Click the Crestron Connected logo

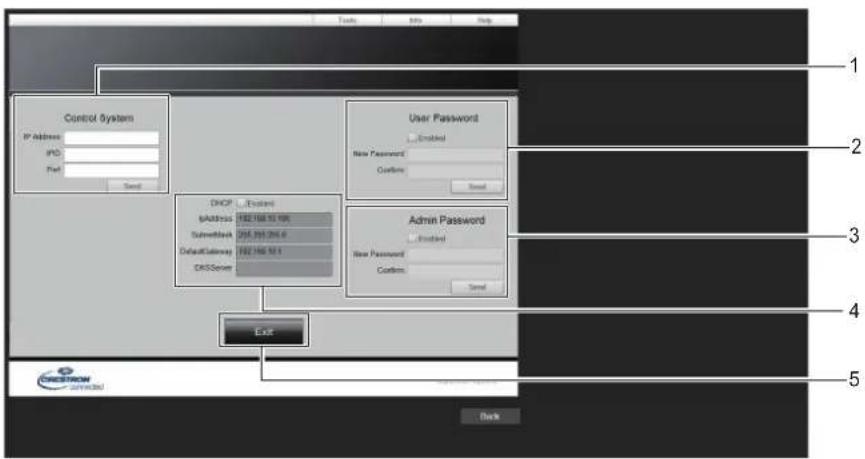[x=70, y=379]
